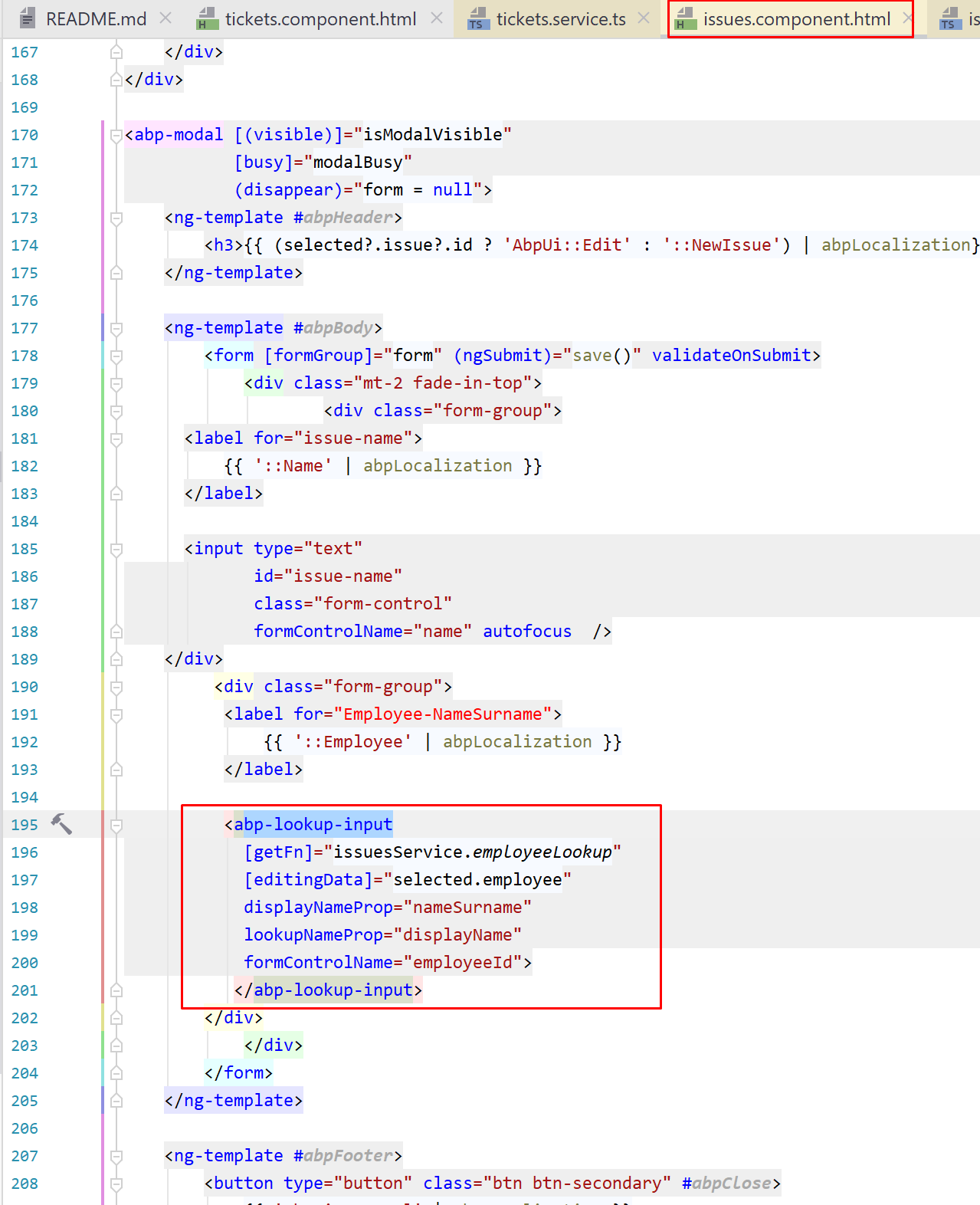
Task: Click the issues.component.html file type icon
Action: (x=685, y=18)
